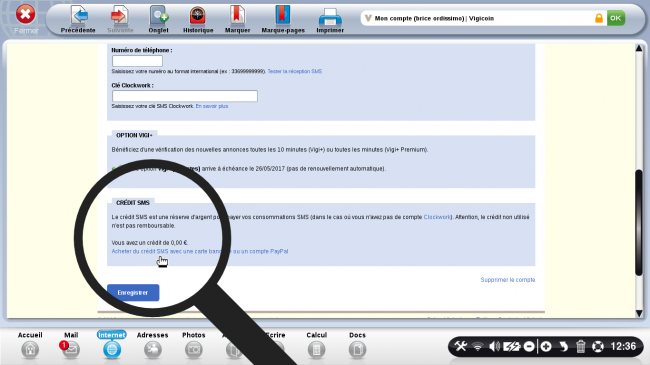The height and width of the screenshot is (365, 650).
Task: Open the Historique clock icon
Action: 198,16
